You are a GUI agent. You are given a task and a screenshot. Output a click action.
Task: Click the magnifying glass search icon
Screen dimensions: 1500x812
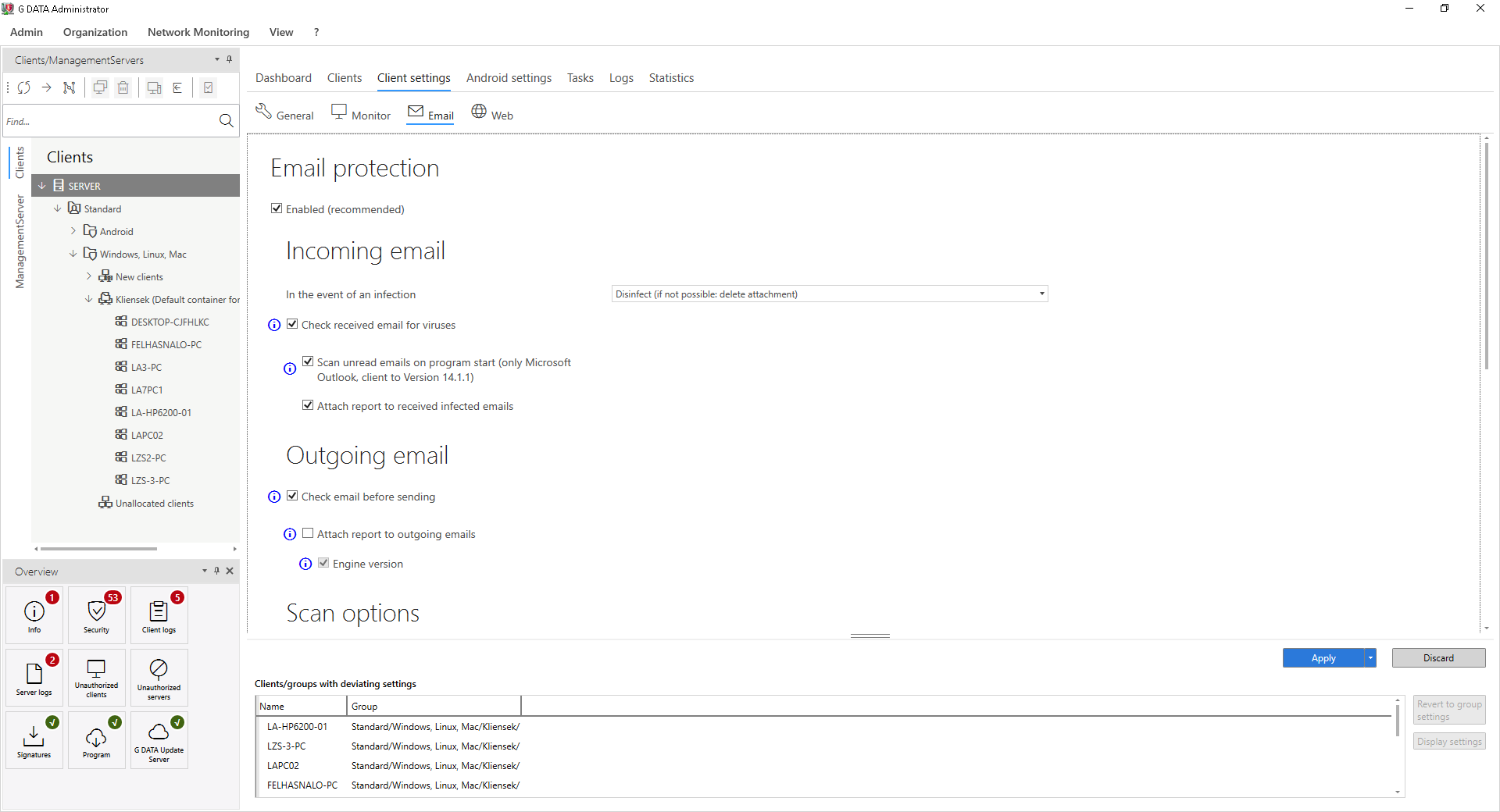(227, 121)
